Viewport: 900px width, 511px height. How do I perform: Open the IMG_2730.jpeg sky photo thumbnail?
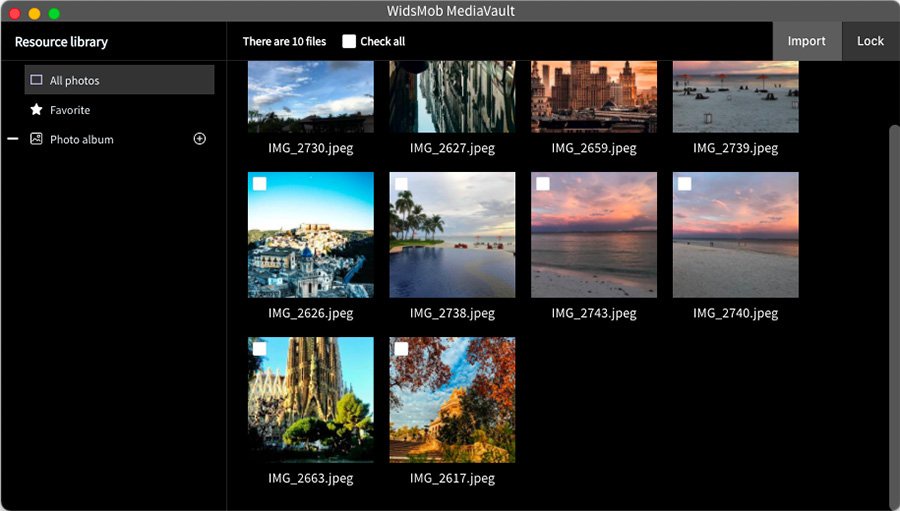(311, 96)
